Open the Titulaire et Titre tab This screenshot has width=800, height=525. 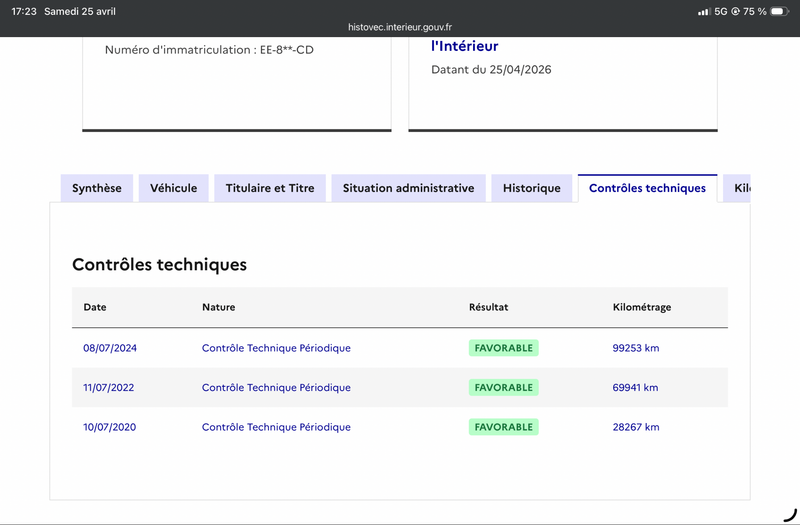(x=270, y=188)
